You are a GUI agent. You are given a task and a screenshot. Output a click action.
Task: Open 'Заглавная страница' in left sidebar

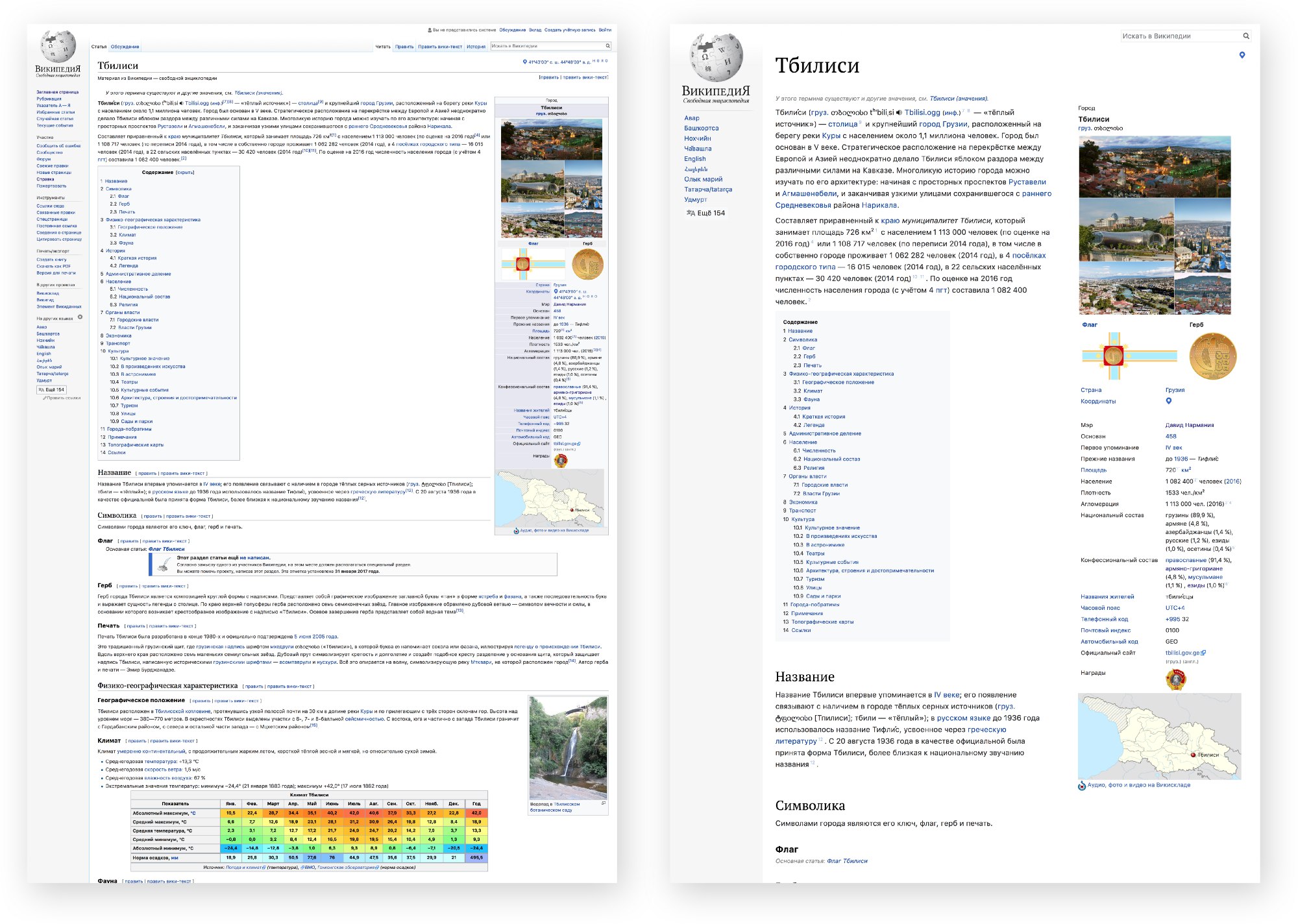point(58,92)
